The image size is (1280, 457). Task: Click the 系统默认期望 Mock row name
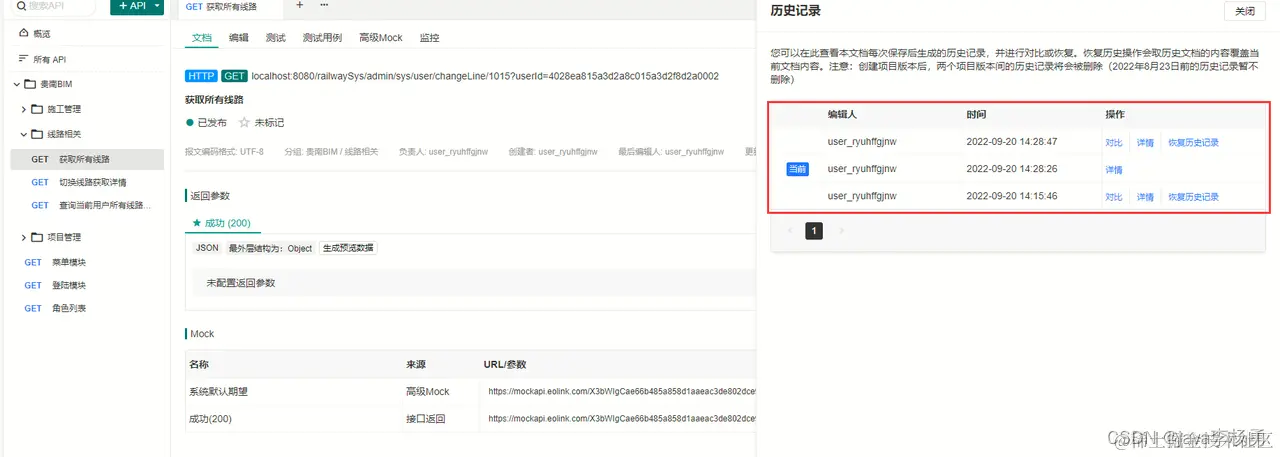coord(218,391)
